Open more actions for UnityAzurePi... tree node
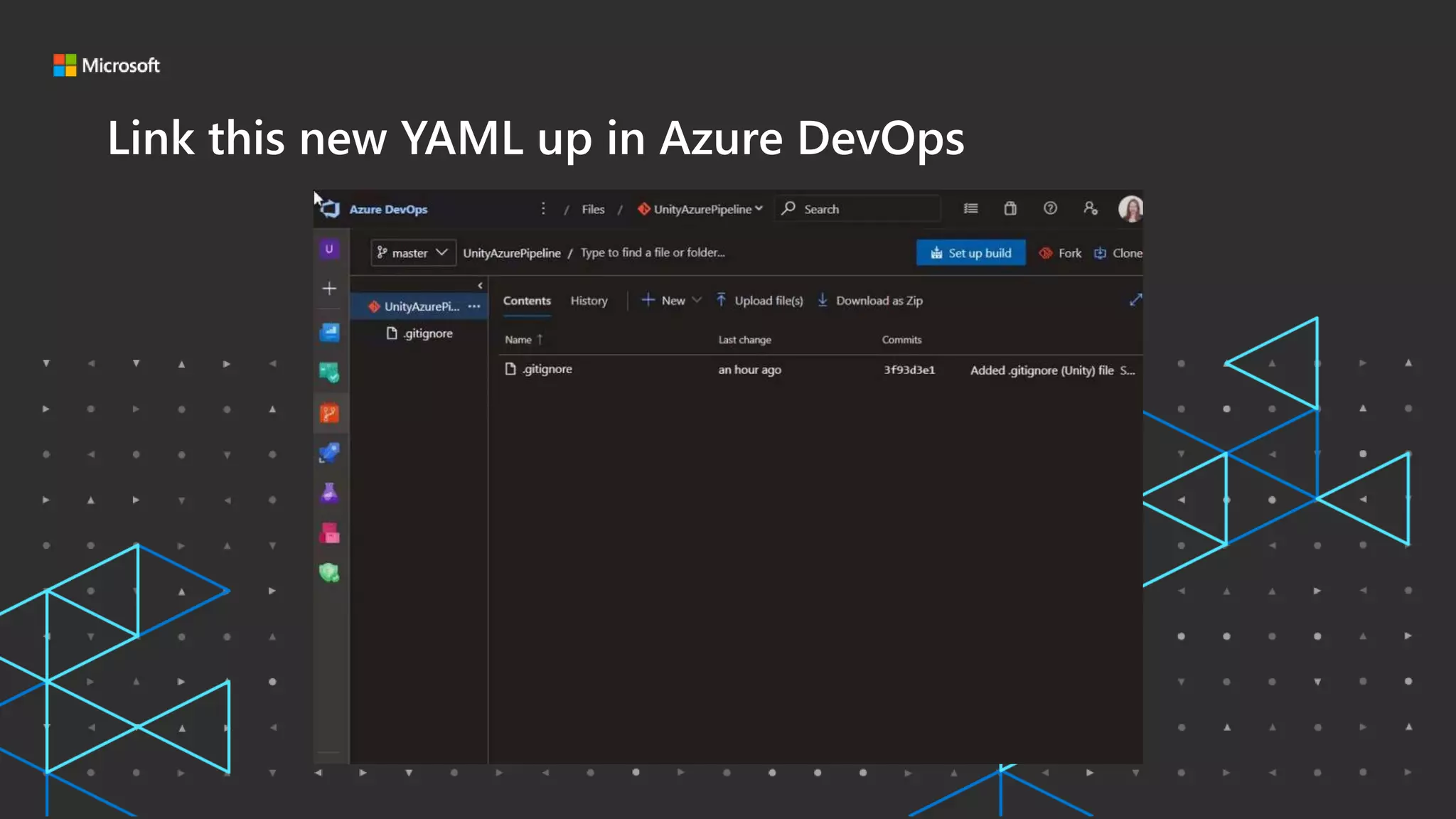 [474, 306]
